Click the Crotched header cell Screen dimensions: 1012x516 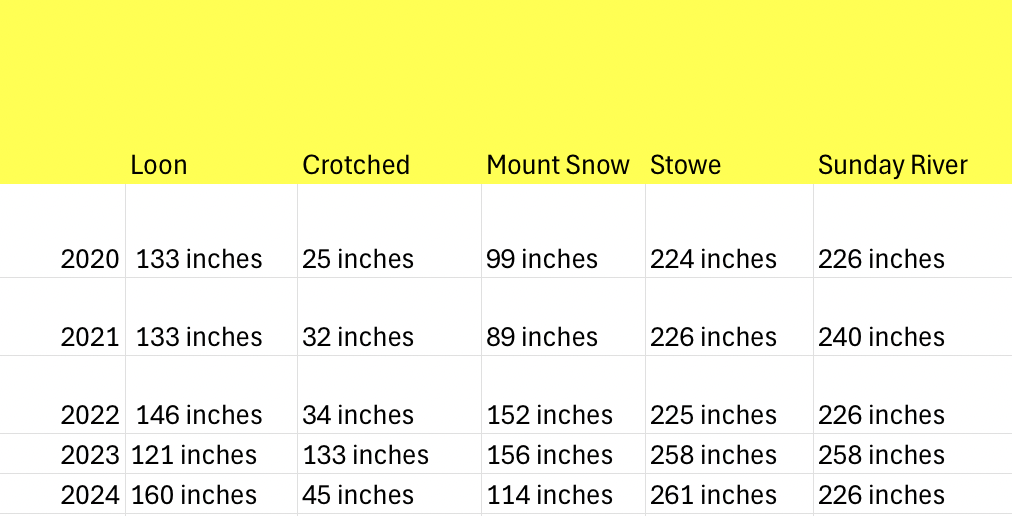[x=356, y=165]
